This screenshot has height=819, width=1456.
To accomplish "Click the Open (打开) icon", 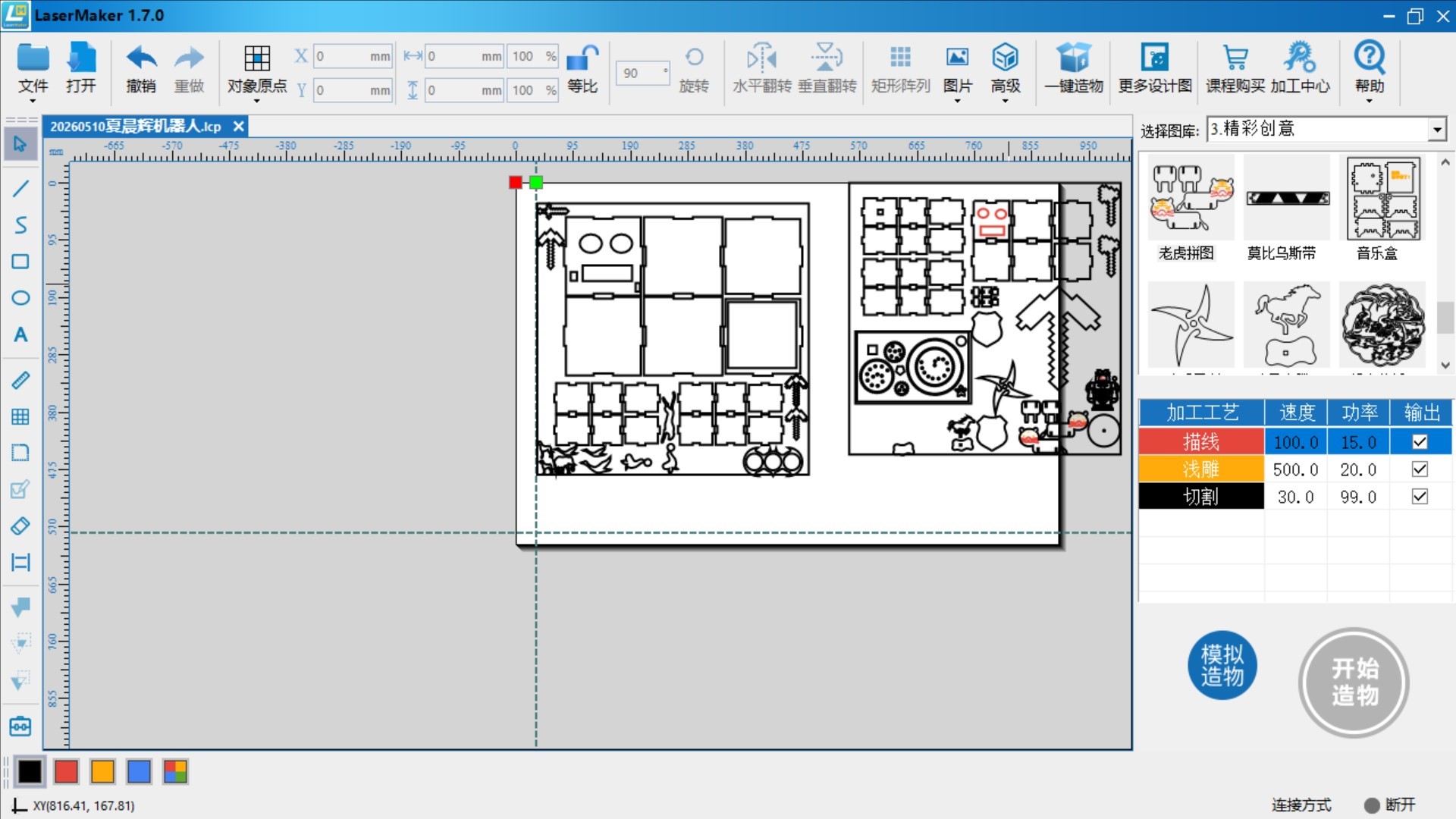I will click(81, 68).
